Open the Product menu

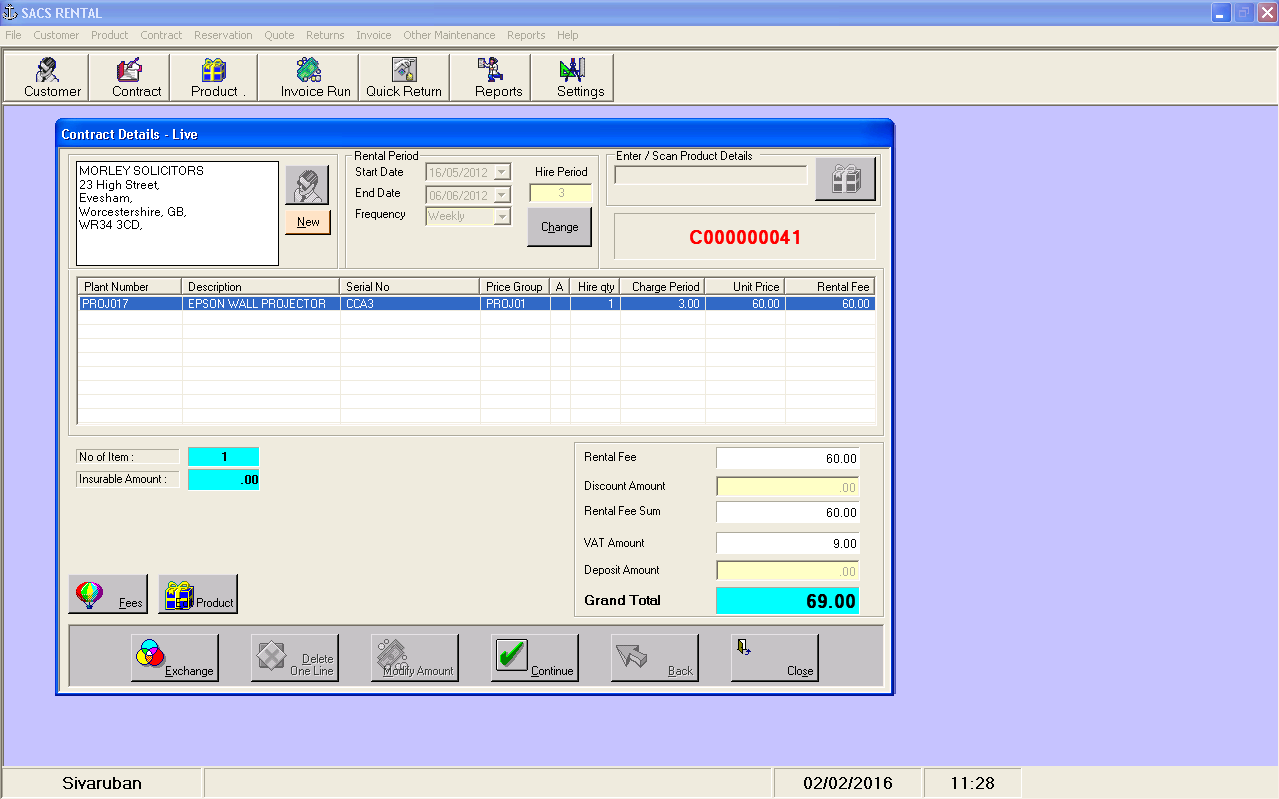110,35
